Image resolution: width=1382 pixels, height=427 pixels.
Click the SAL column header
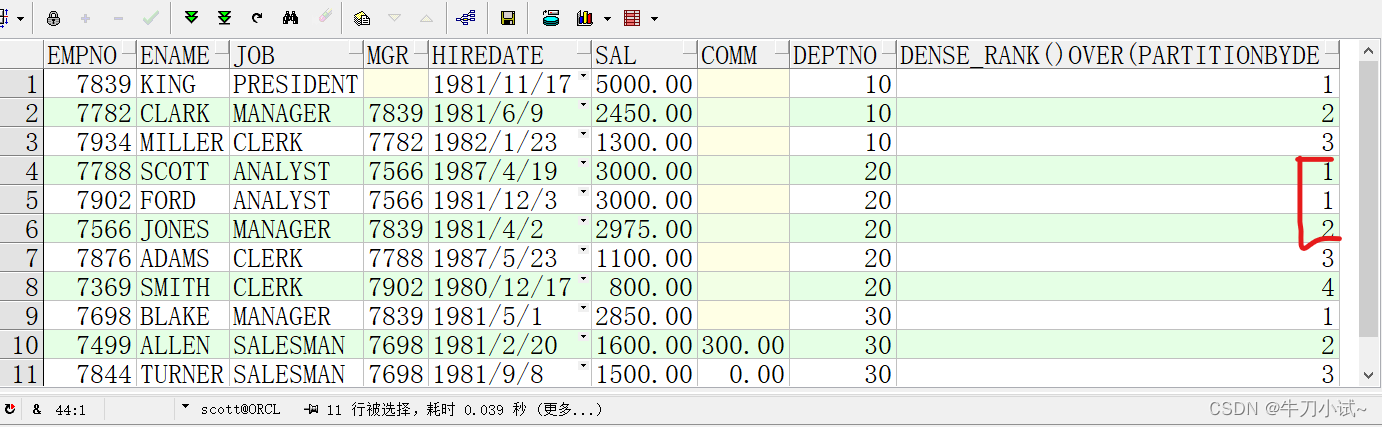pyautogui.click(x=644, y=55)
